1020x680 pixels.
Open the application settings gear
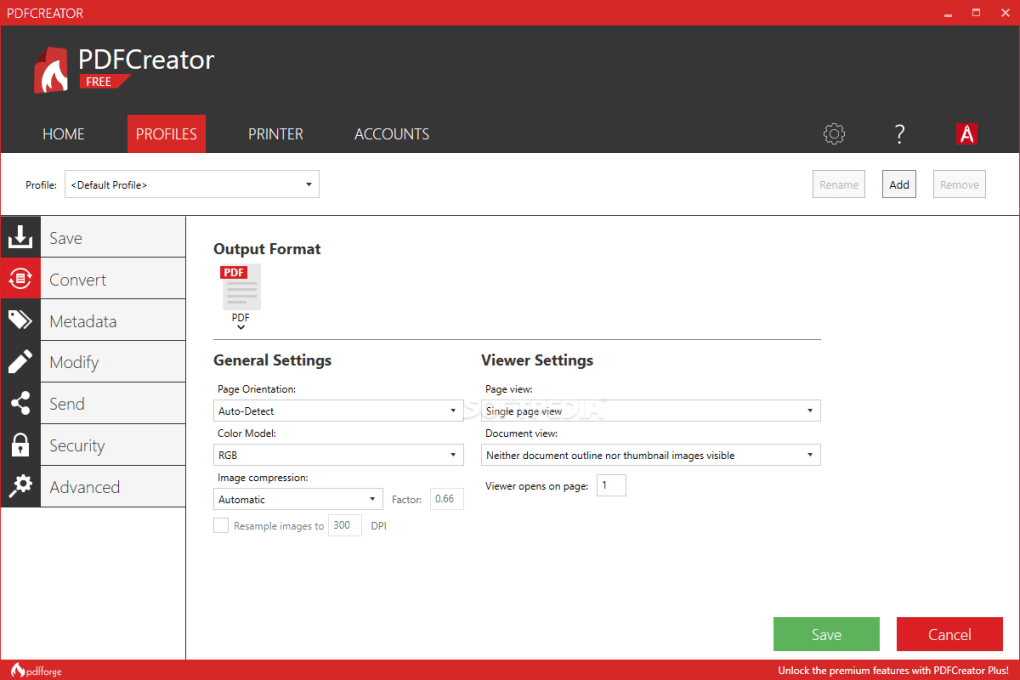pos(834,133)
